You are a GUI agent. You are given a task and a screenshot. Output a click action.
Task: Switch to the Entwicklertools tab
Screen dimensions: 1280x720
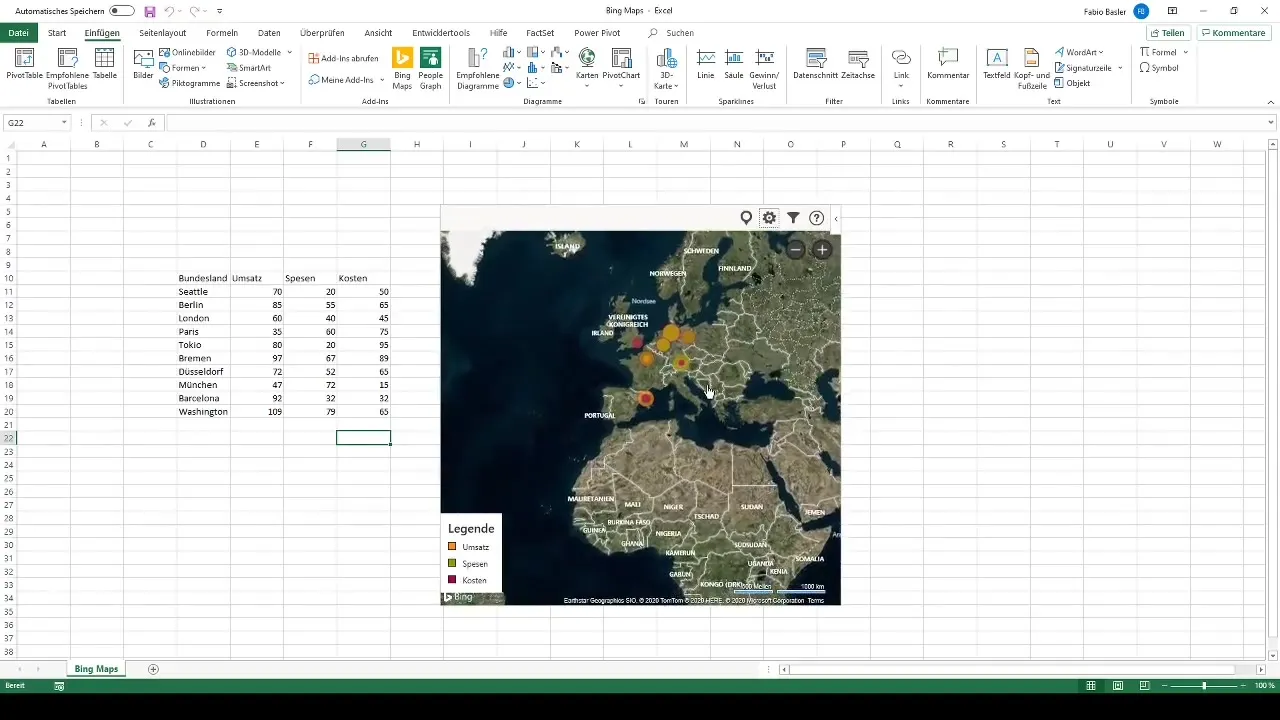[x=441, y=33]
